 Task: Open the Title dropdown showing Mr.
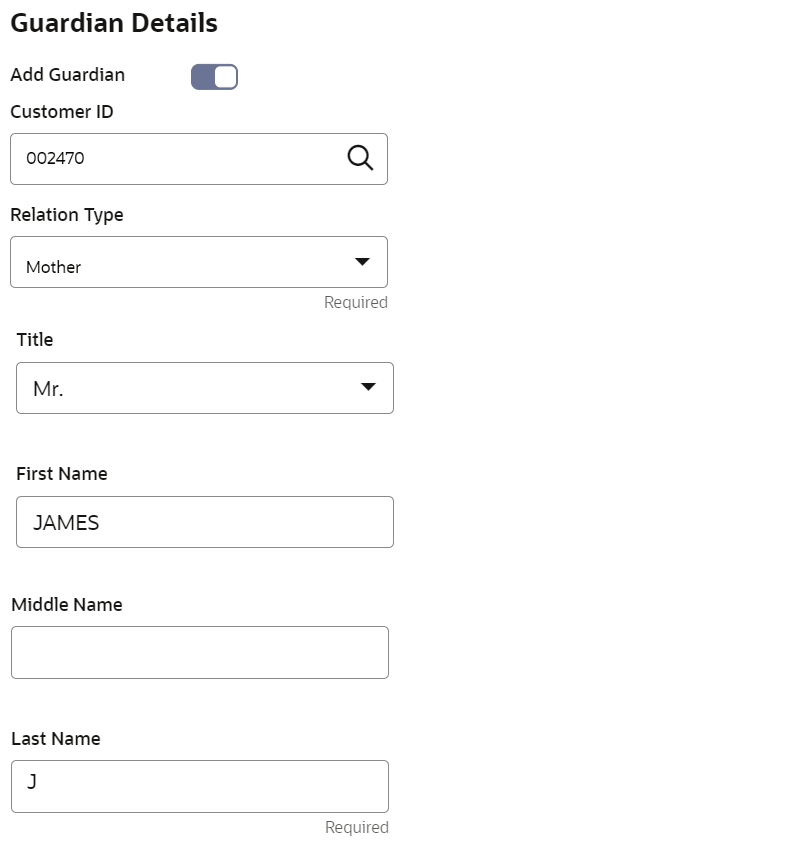click(205, 388)
